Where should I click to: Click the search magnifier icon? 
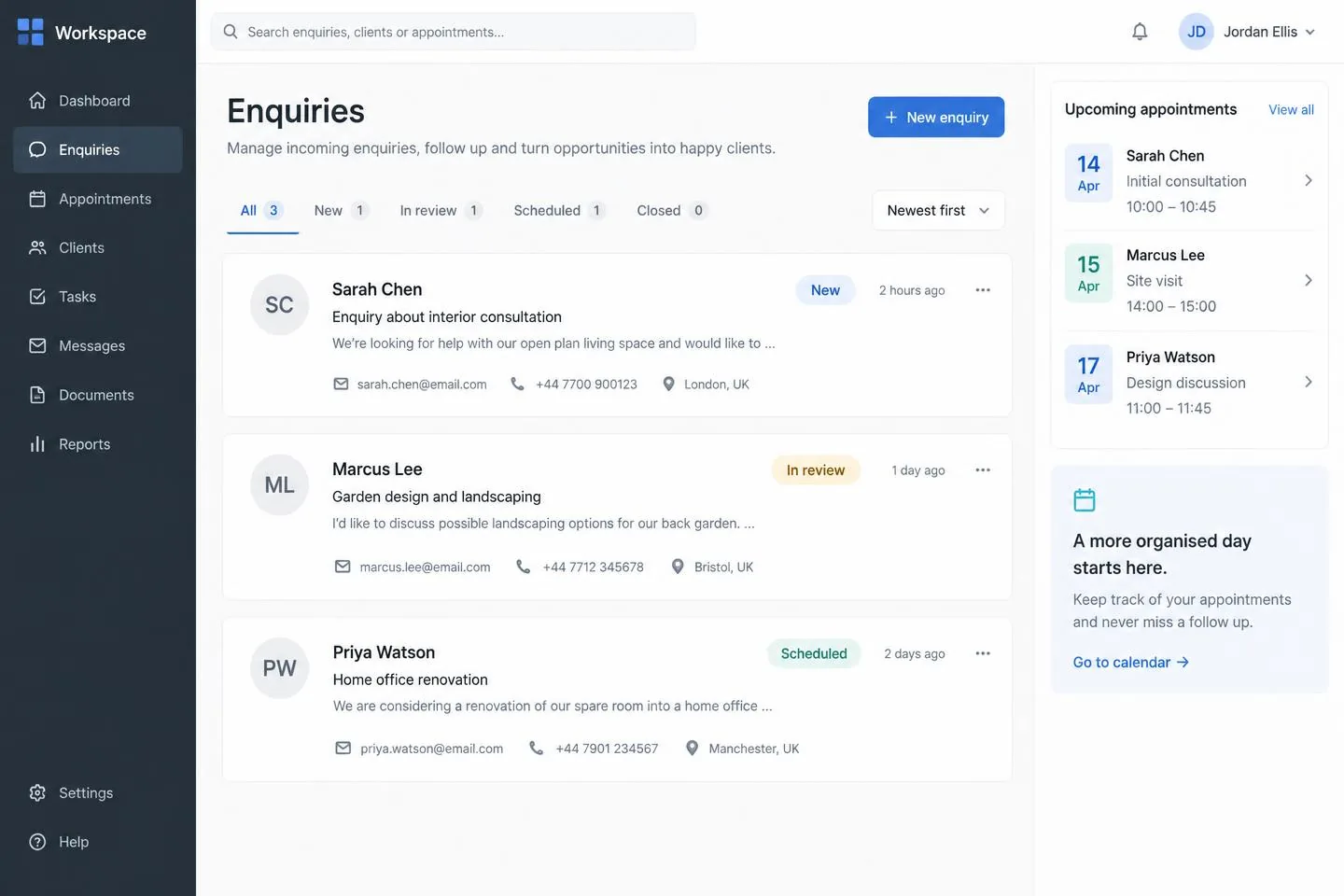click(x=231, y=32)
